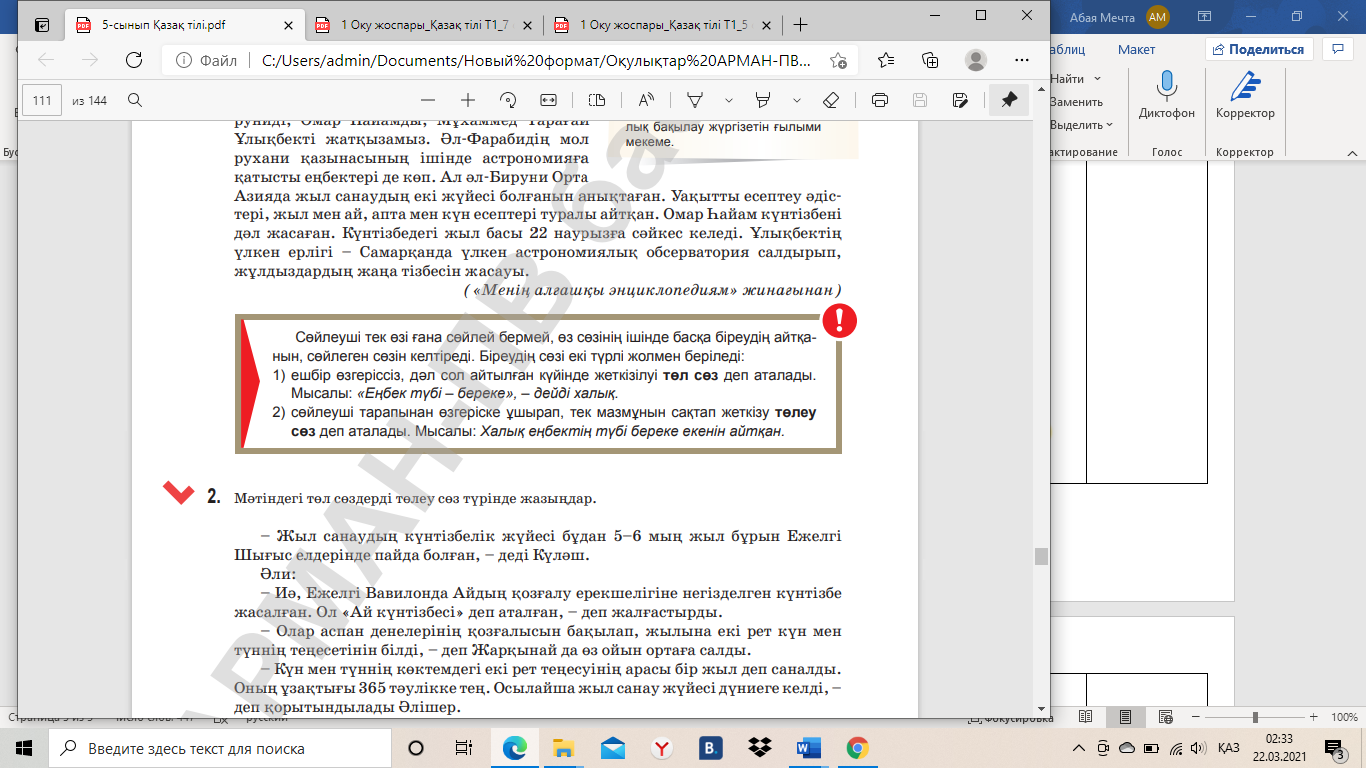The height and width of the screenshot is (768, 1366).
Task: Click the Print icon in PDF toolbar
Action: [880, 100]
